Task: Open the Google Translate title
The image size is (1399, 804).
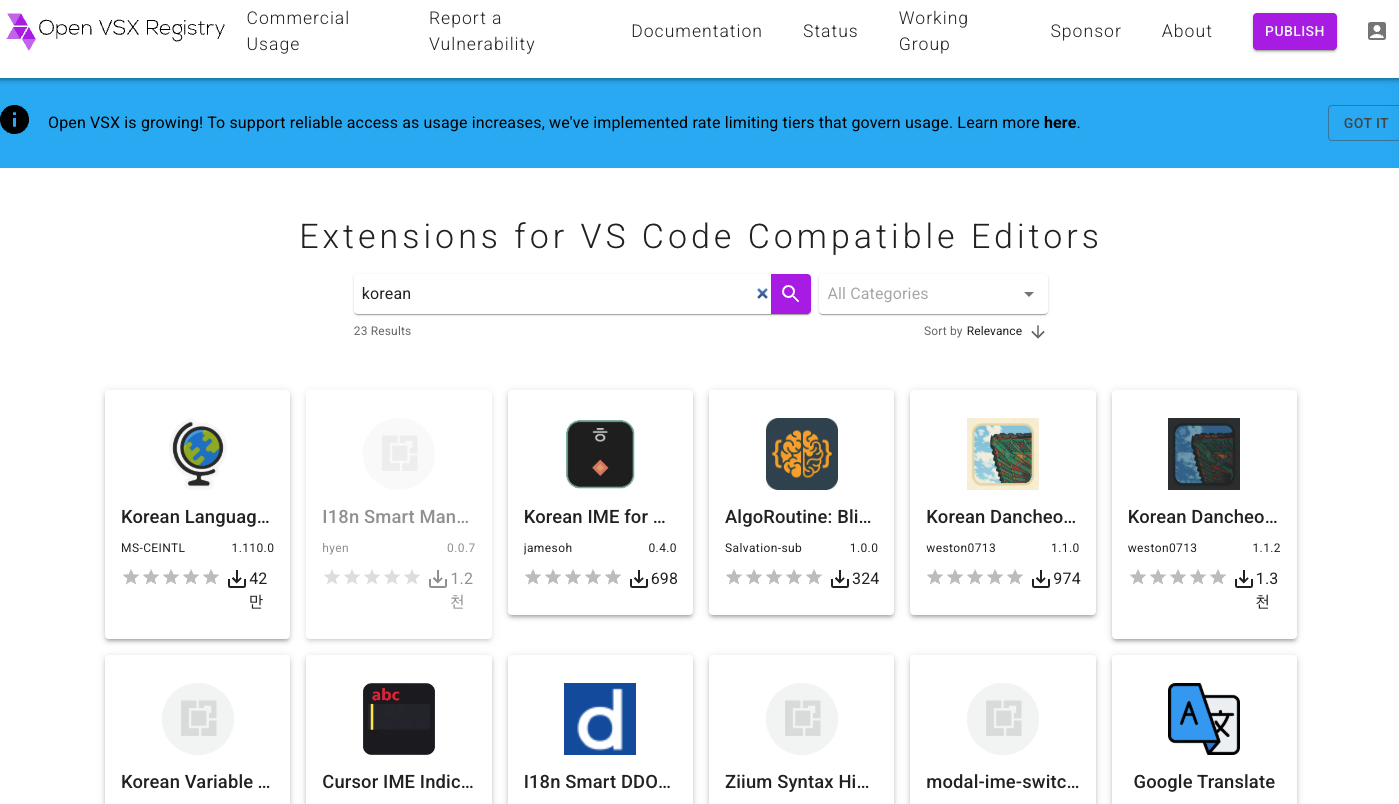Action: coord(1204,782)
